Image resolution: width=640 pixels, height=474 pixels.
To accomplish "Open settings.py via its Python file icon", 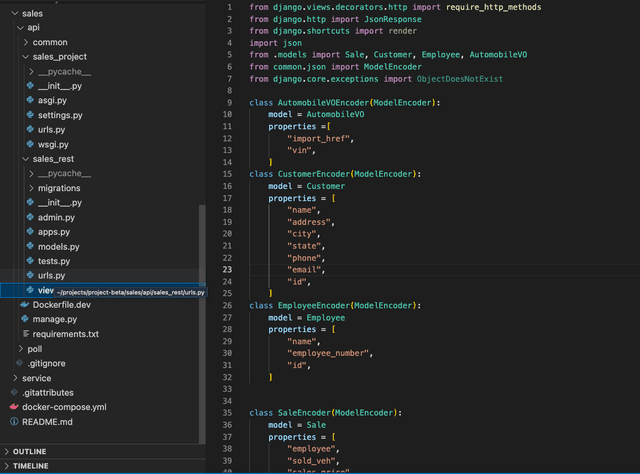I will coord(30,115).
